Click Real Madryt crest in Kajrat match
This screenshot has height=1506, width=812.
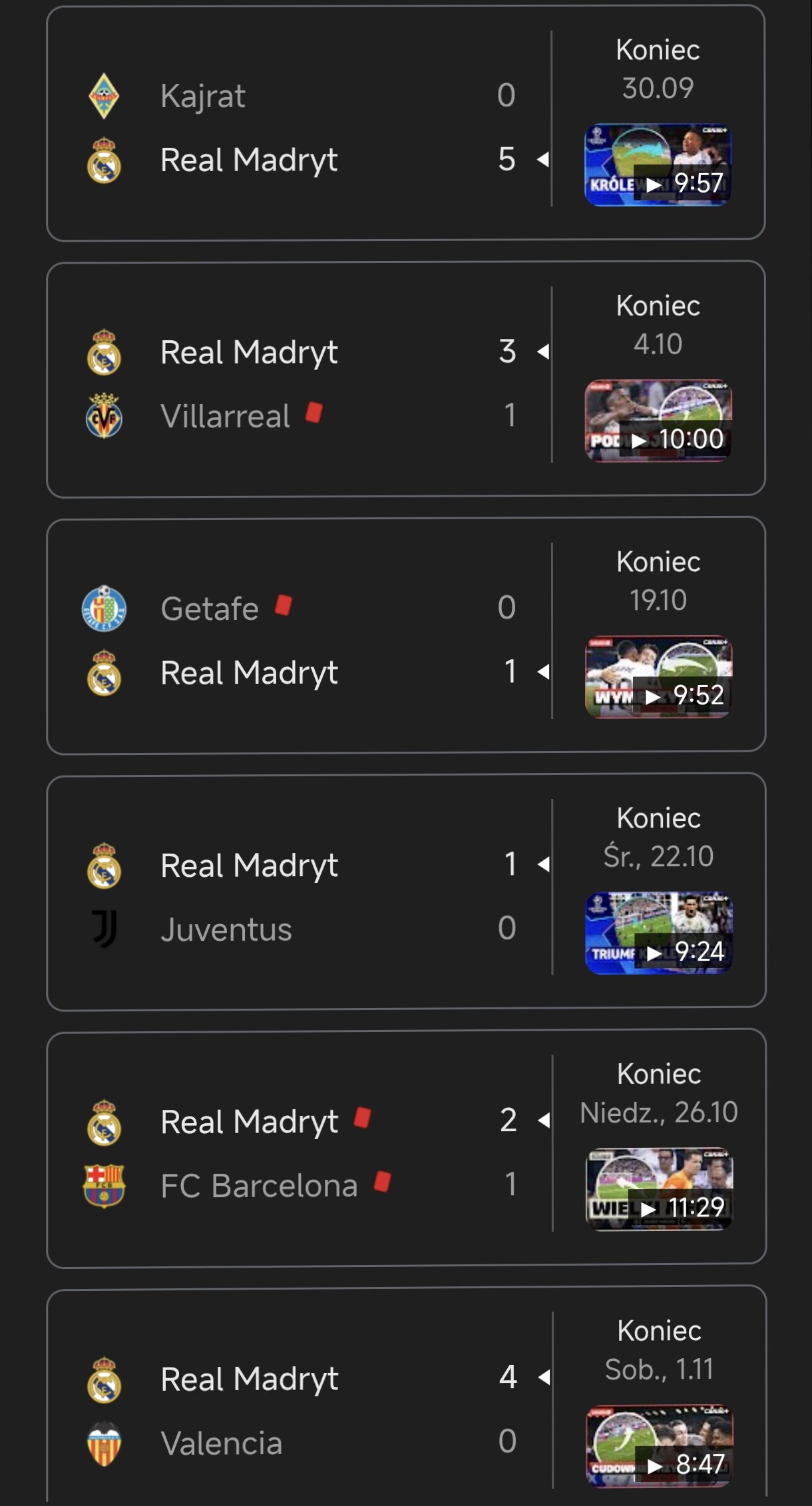pos(104,160)
